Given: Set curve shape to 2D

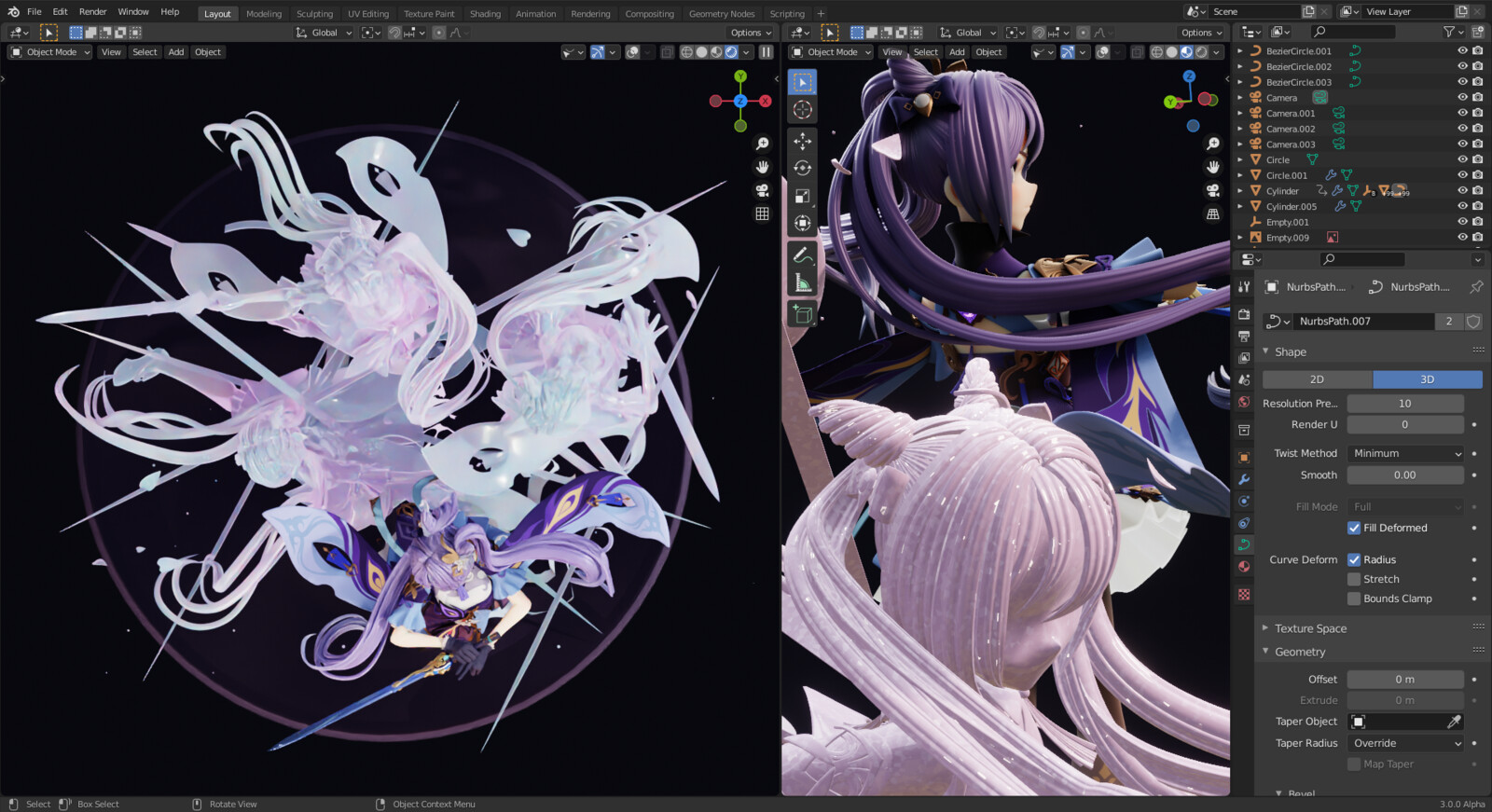Looking at the screenshot, I should (1317, 379).
